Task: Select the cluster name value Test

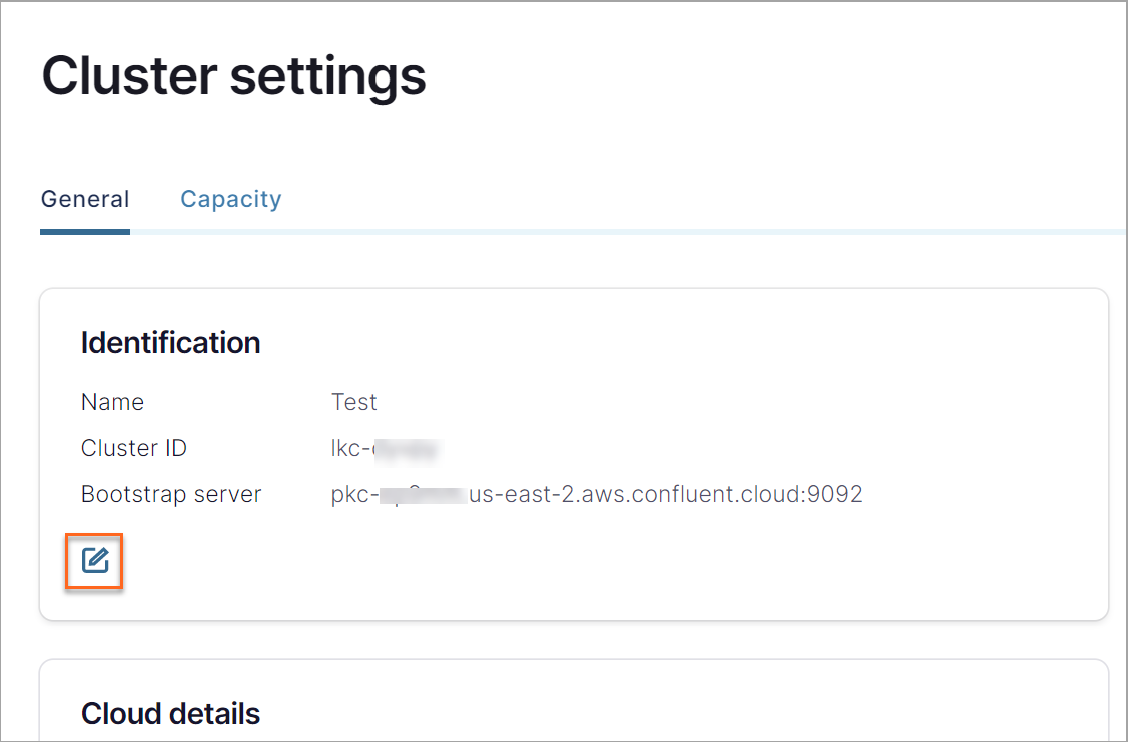Action: point(354,401)
